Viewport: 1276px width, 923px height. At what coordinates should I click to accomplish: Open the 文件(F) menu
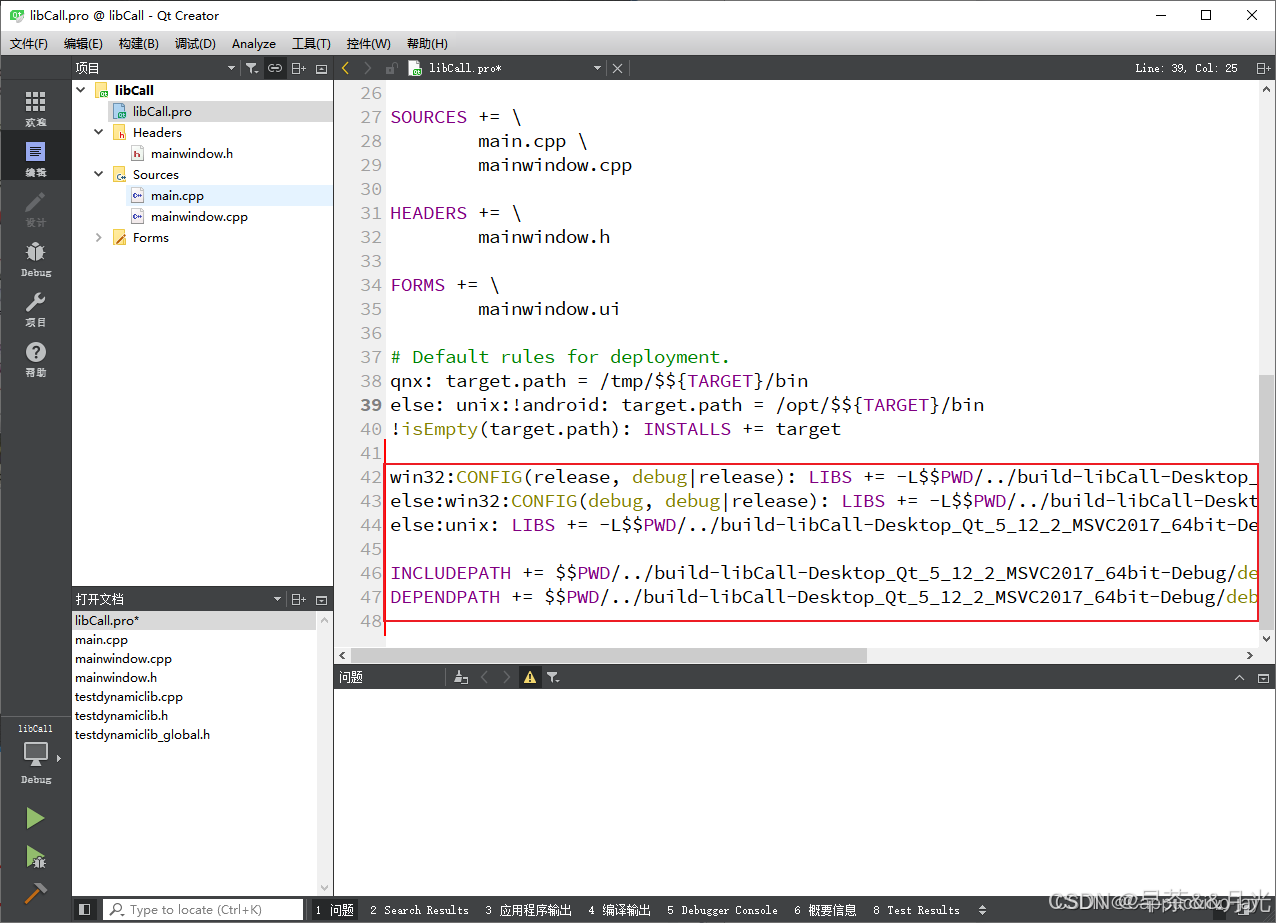pyautogui.click(x=29, y=43)
